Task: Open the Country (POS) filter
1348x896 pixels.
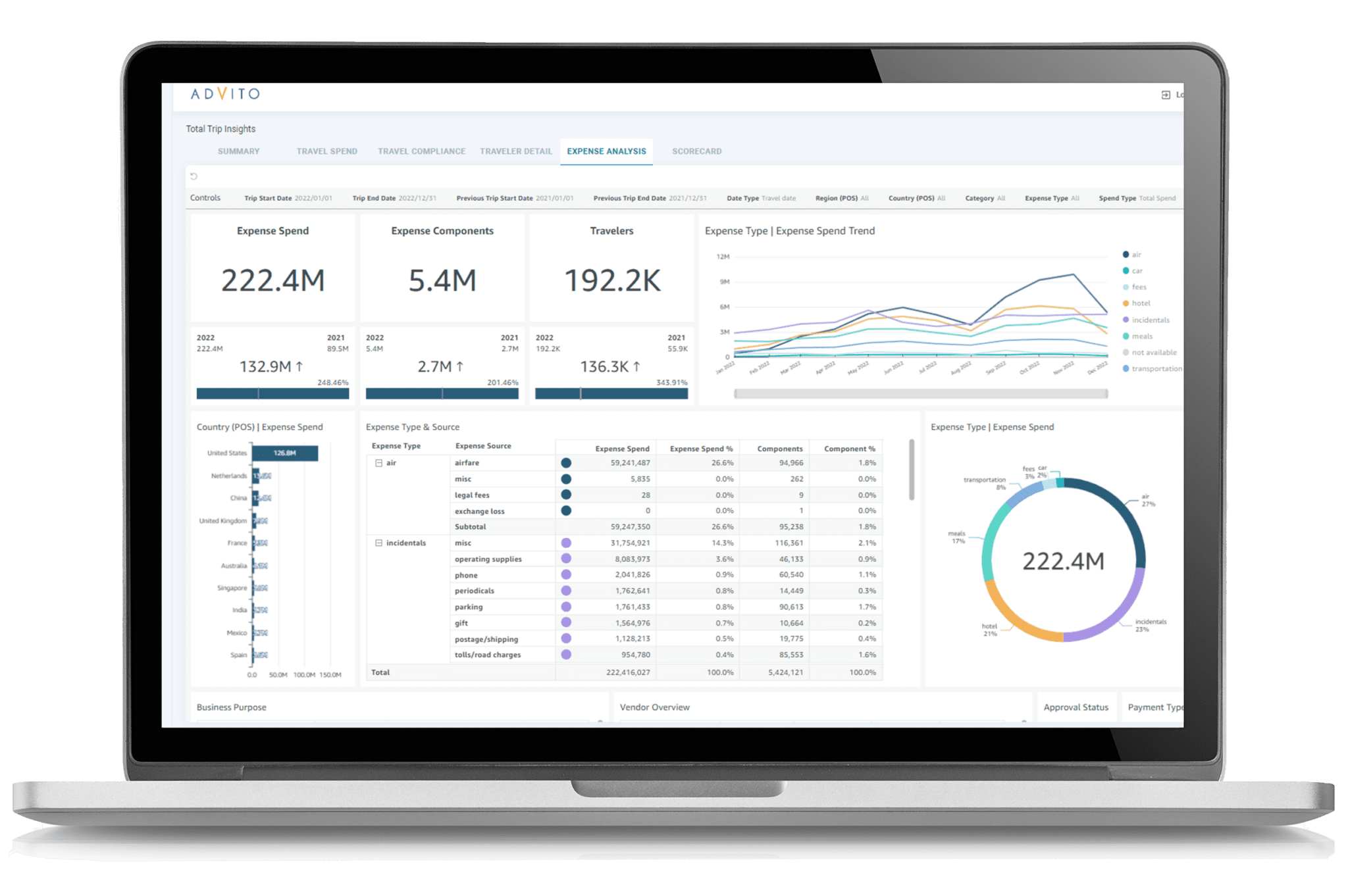Action: [917, 198]
